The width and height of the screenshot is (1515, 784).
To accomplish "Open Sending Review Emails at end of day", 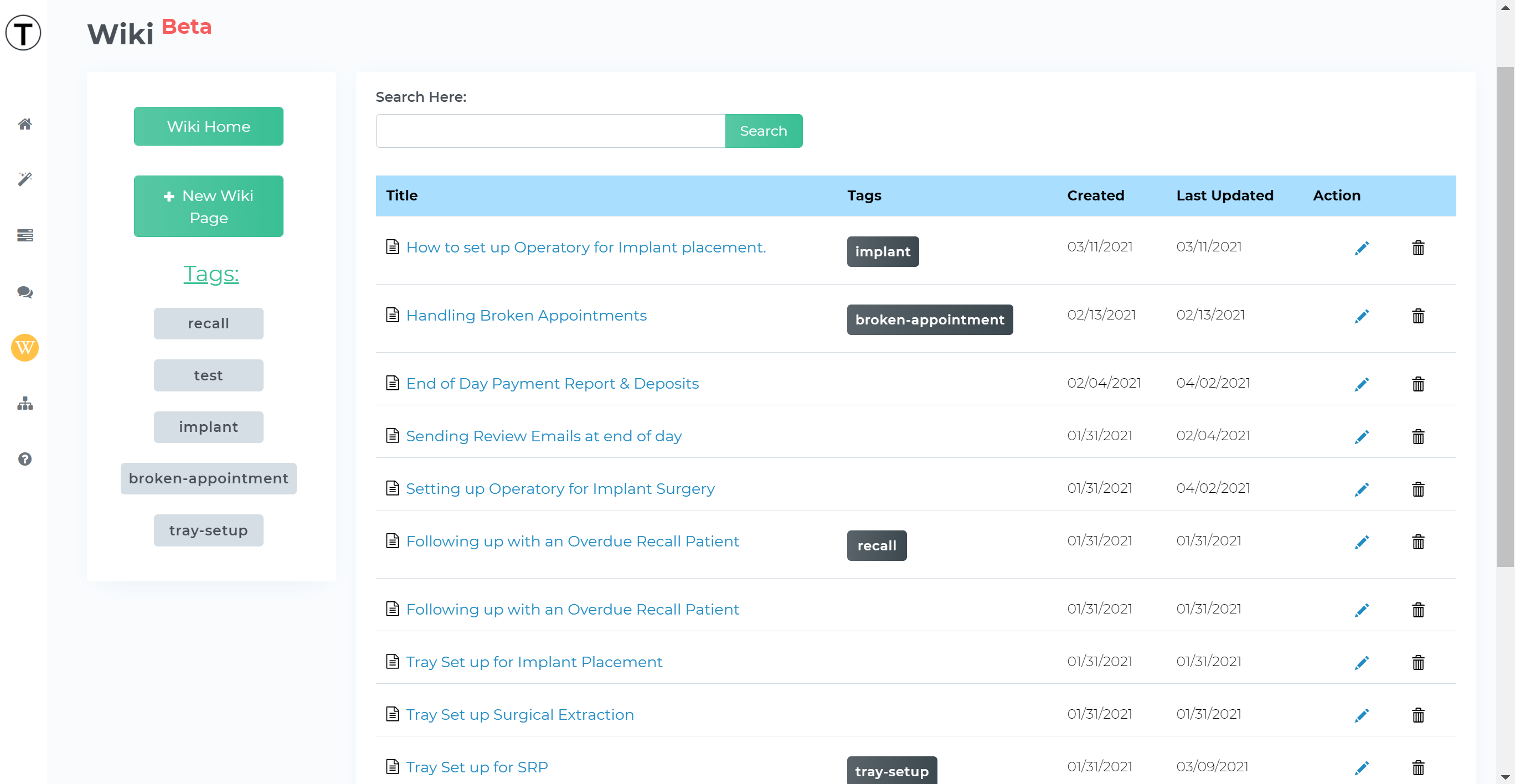I will [x=544, y=436].
